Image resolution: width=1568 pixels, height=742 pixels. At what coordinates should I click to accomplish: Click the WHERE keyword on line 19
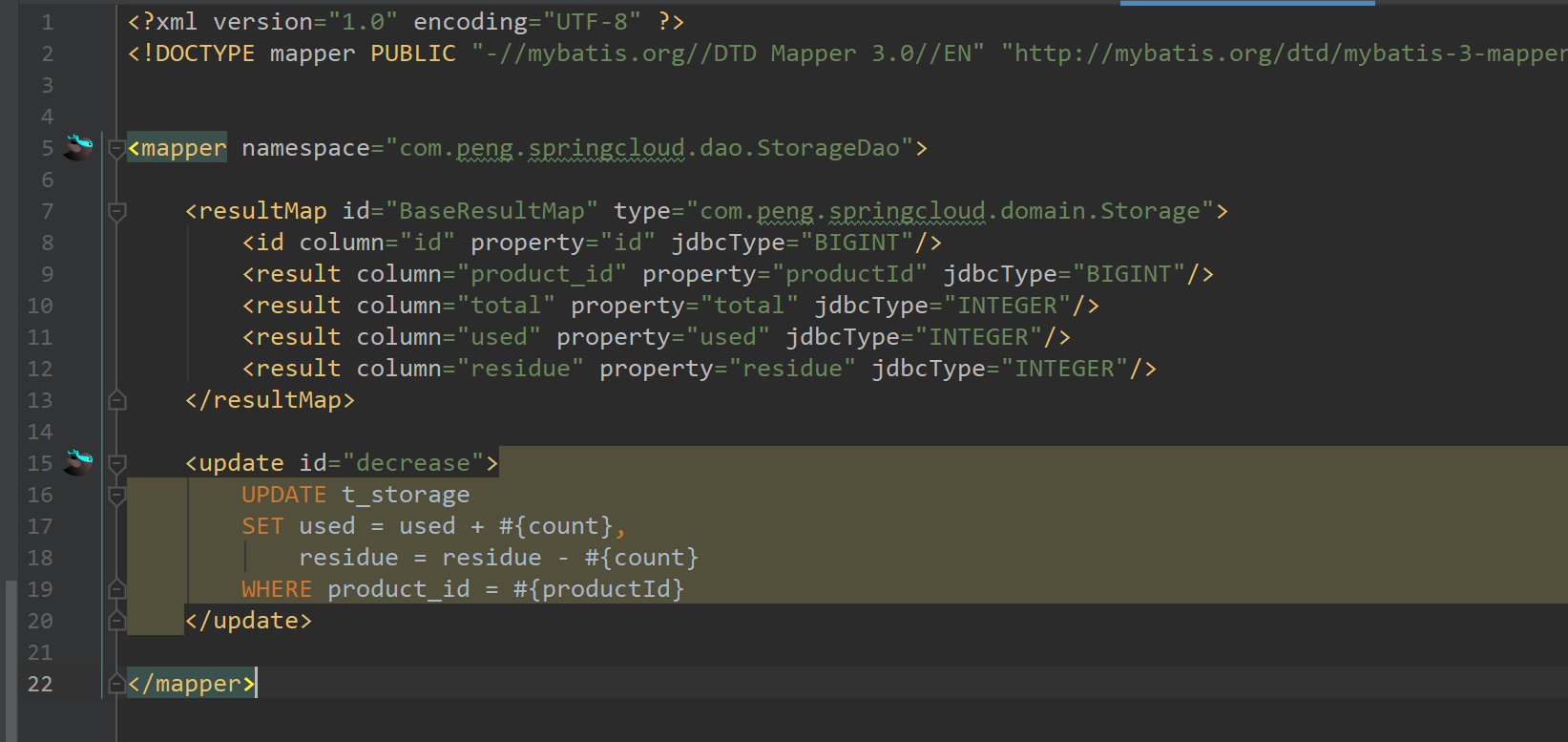pyautogui.click(x=277, y=589)
